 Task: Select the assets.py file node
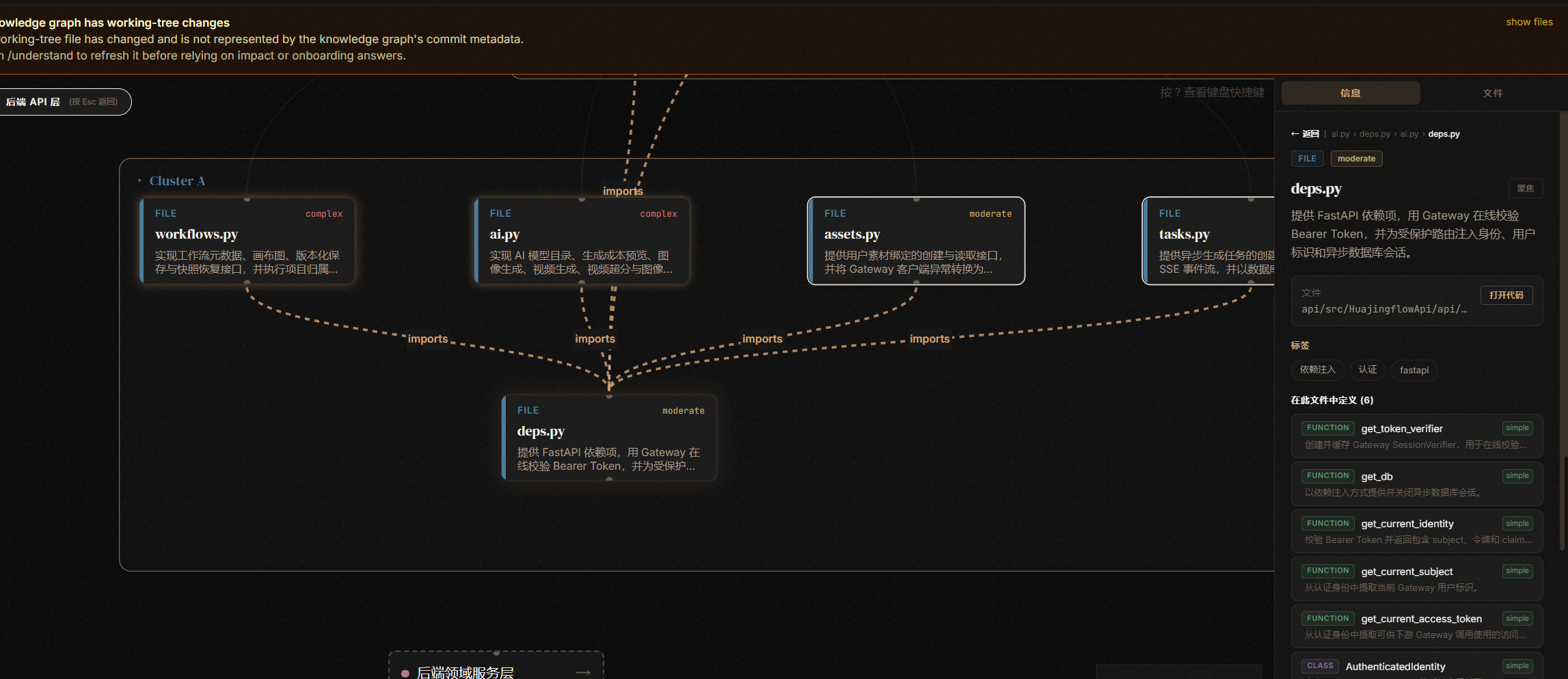click(x=916, y=241)
